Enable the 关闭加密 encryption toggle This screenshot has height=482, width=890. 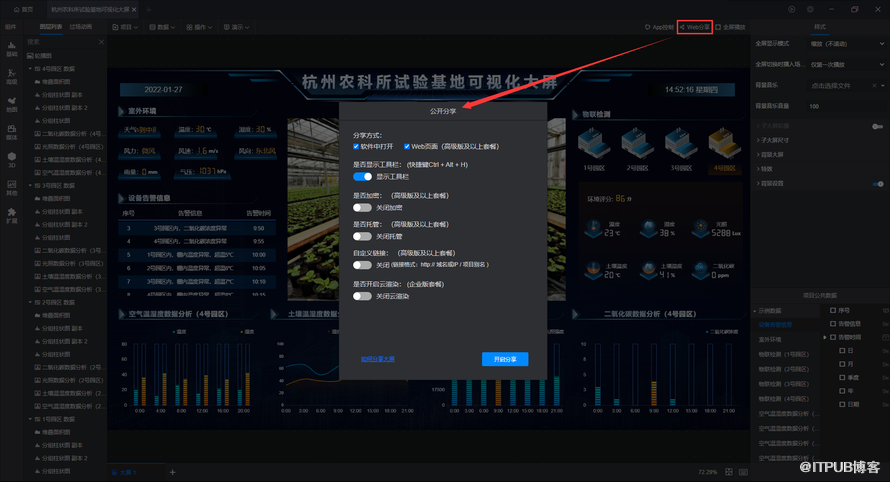point(362,206)
